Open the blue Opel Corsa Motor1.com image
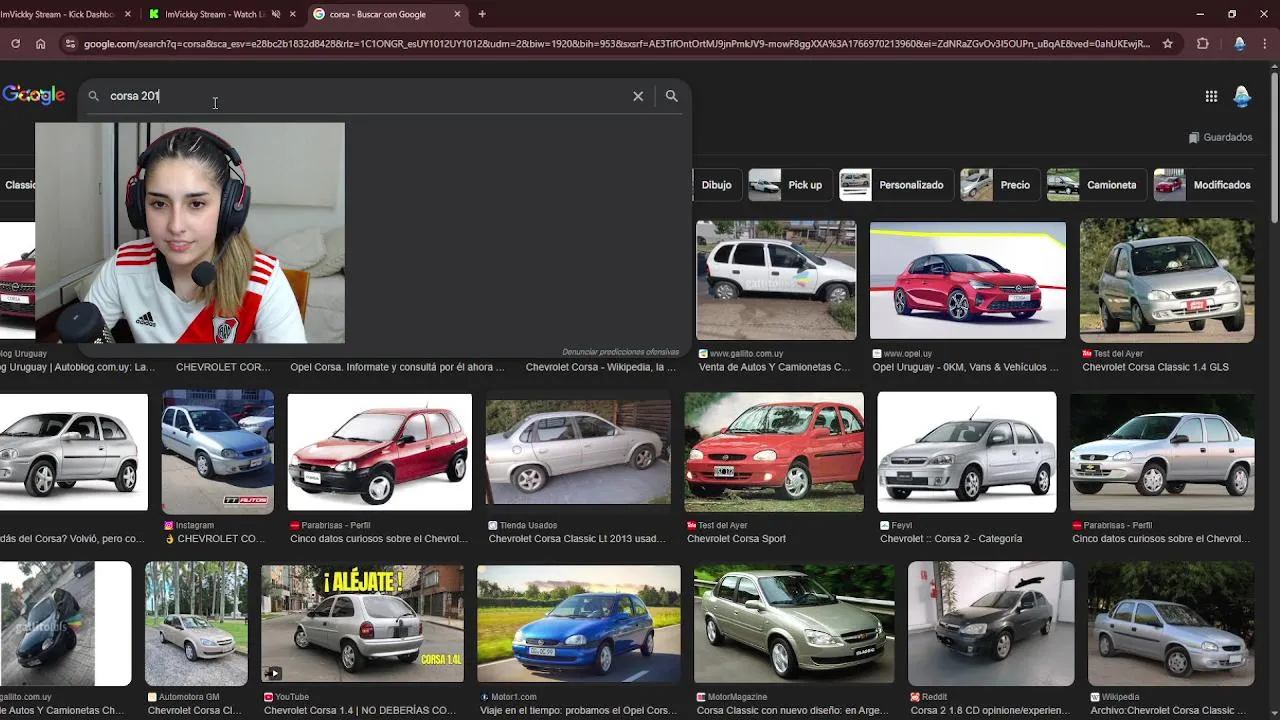 (x=579, y=624)
